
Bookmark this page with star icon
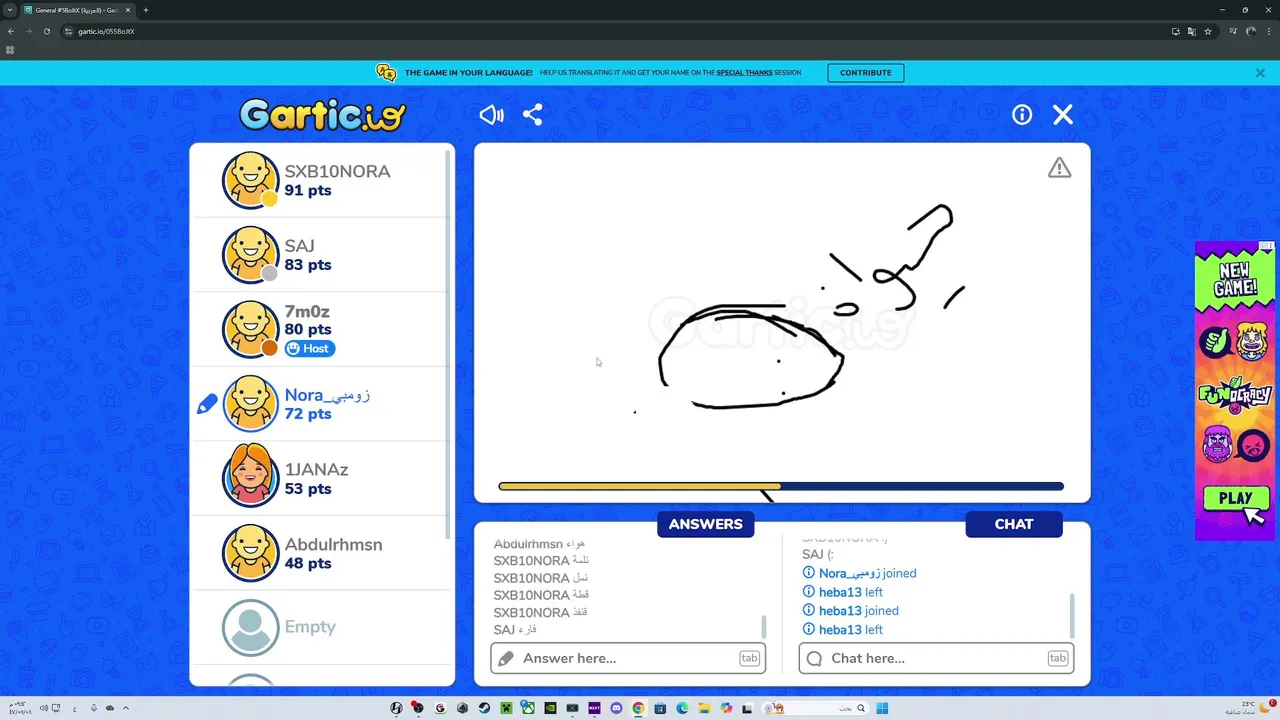(x=1207, y=31)
